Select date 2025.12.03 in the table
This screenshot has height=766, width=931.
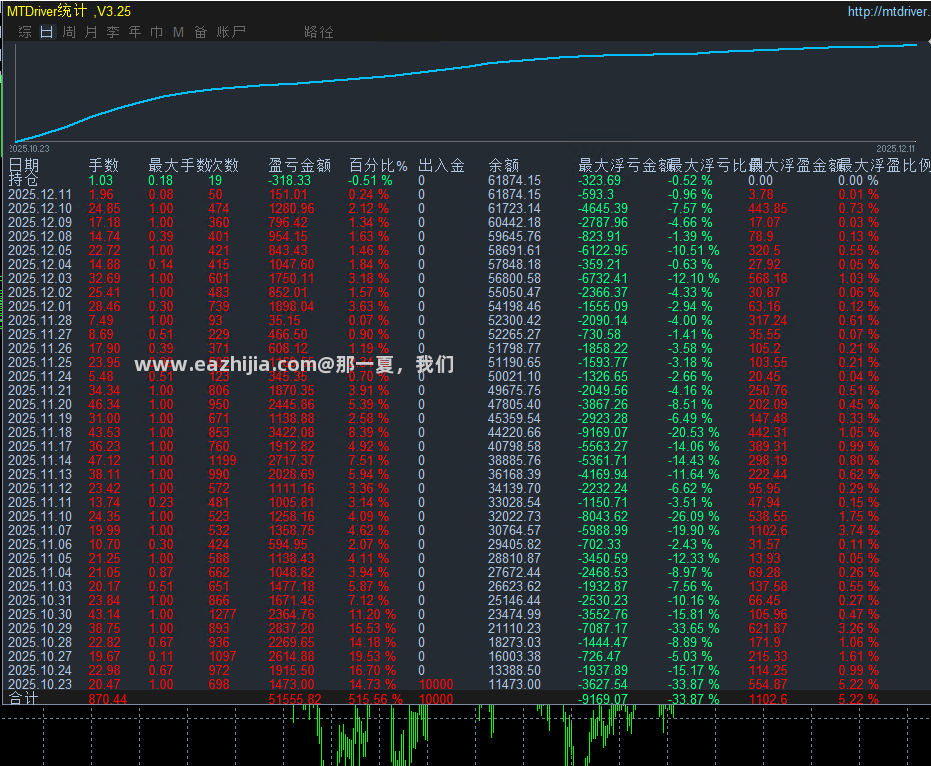(x=40, y=278)
